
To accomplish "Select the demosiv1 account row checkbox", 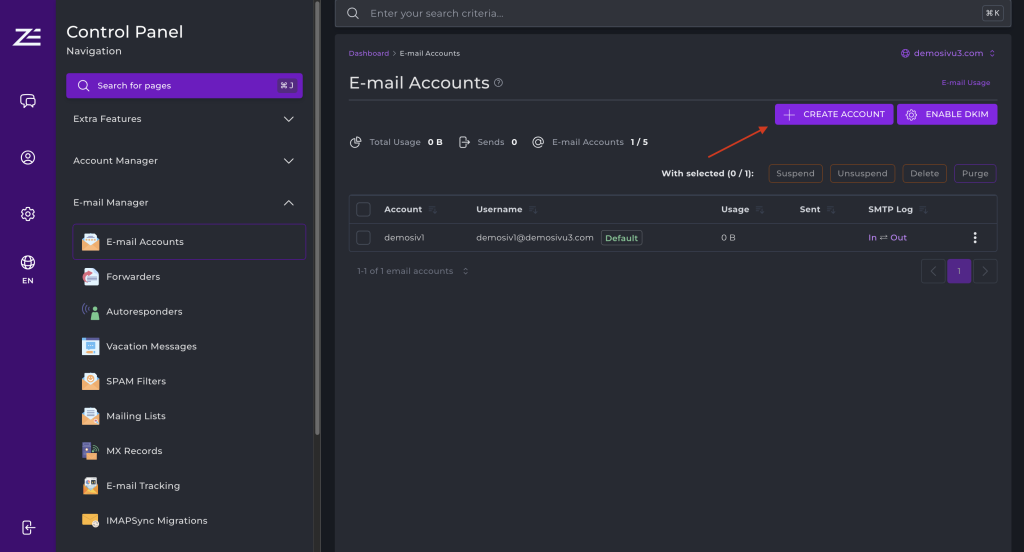I will (x=363, y=238).
